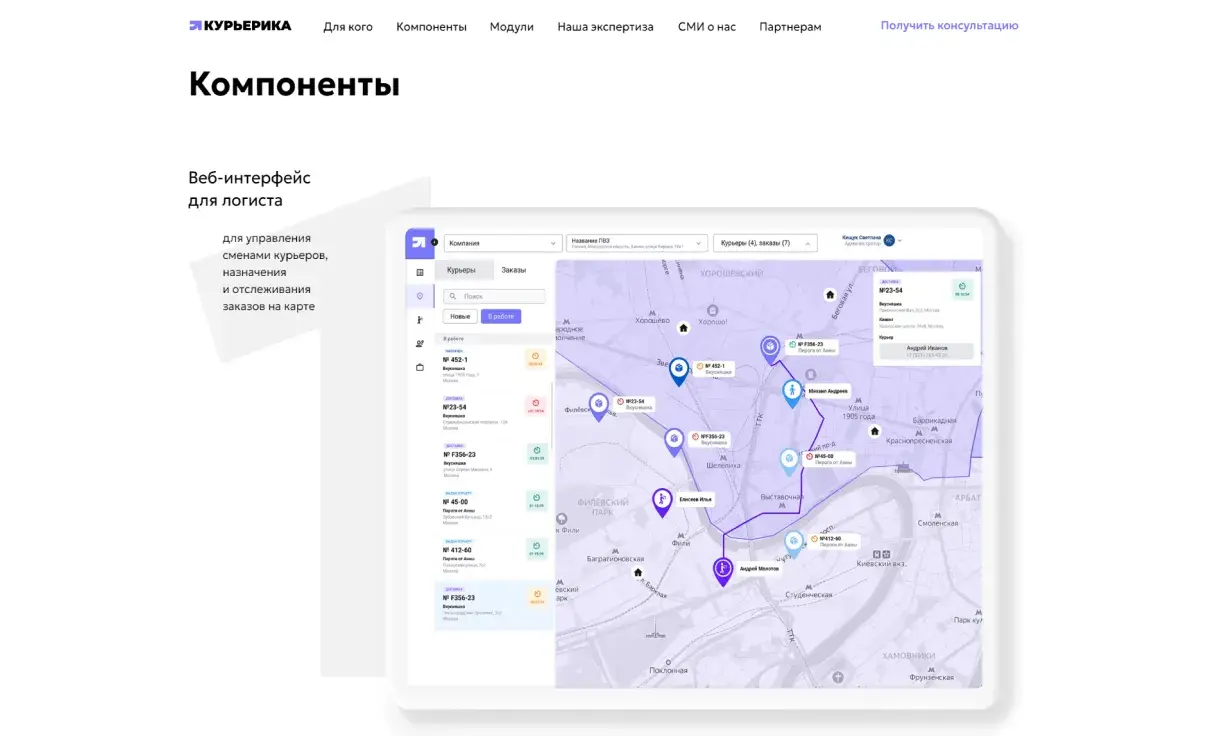This screenshot has height=736, width=1212.
Task: Select the map pin for №45-00
Action: point(790,461)
